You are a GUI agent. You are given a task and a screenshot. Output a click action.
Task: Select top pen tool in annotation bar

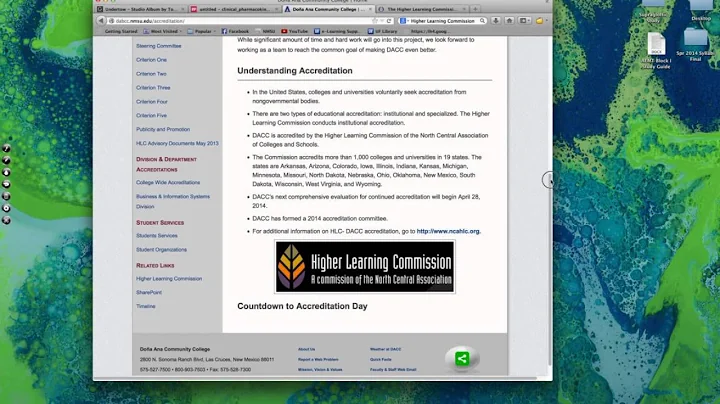coord(6,148)
